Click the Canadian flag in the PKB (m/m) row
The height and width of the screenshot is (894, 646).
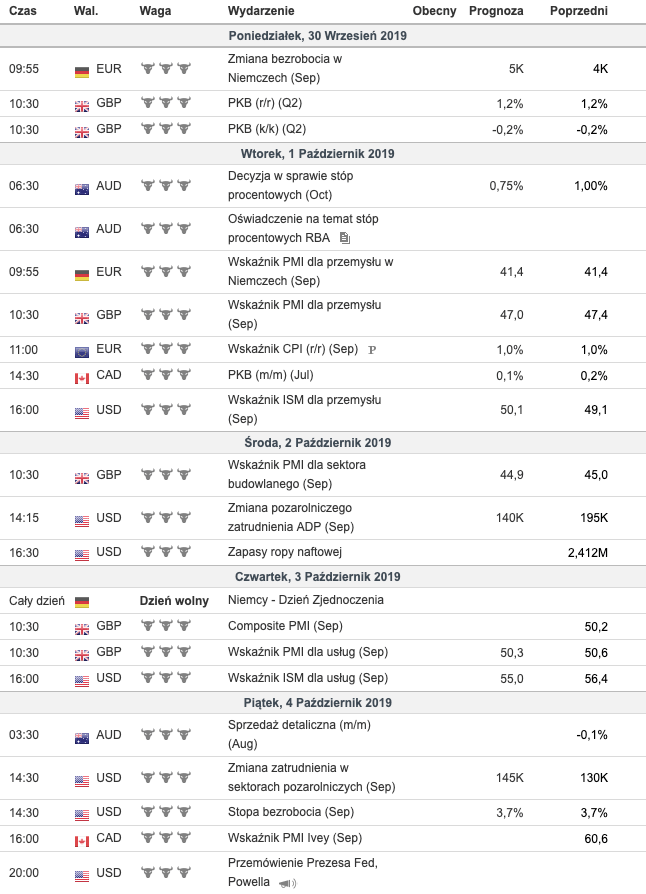click(x=82, y=376)
